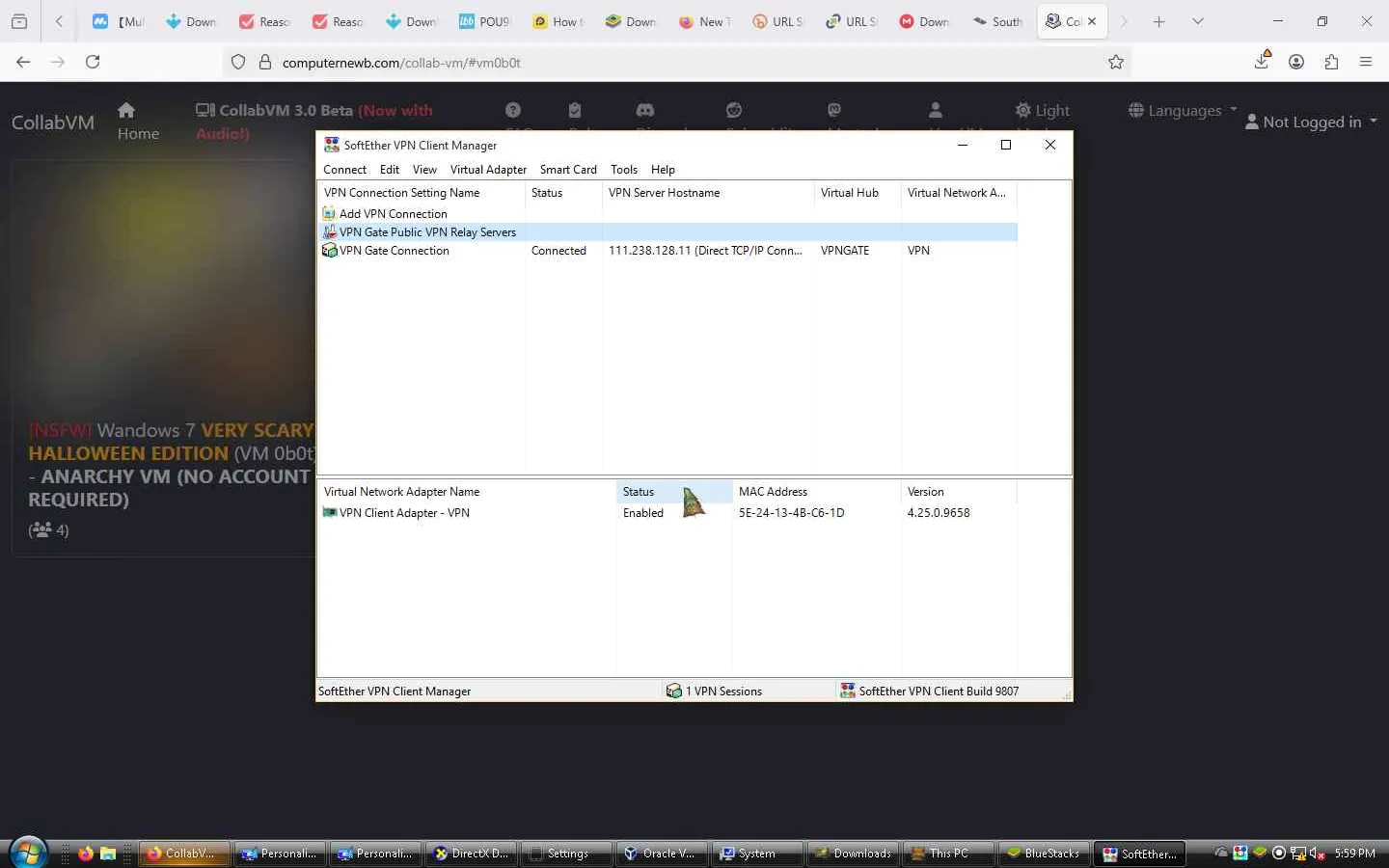
Task: Click the VPN sessions icon in status bar
Action: point(674,691)
